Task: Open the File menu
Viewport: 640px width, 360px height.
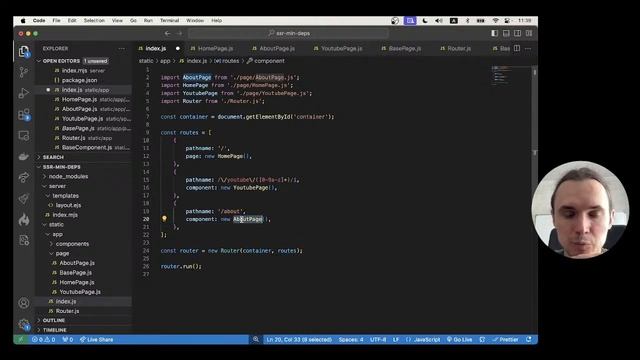Action: coord(56,20)
